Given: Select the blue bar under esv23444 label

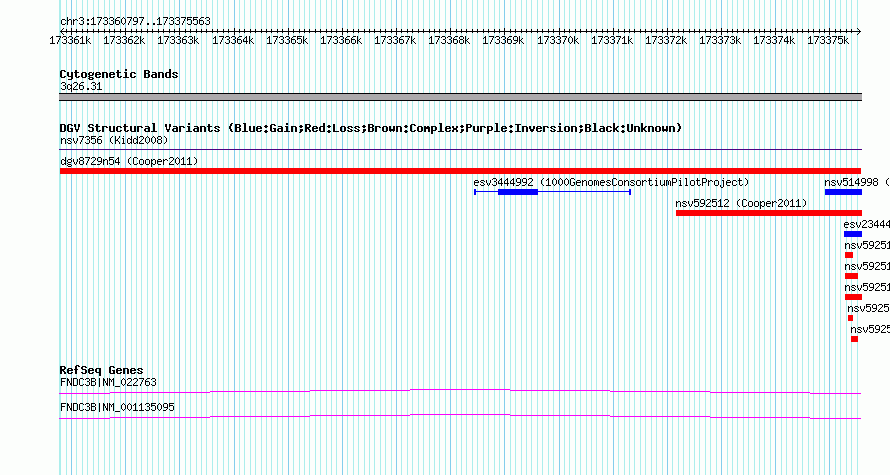Looking at the screenshot, I should (853, 234).
